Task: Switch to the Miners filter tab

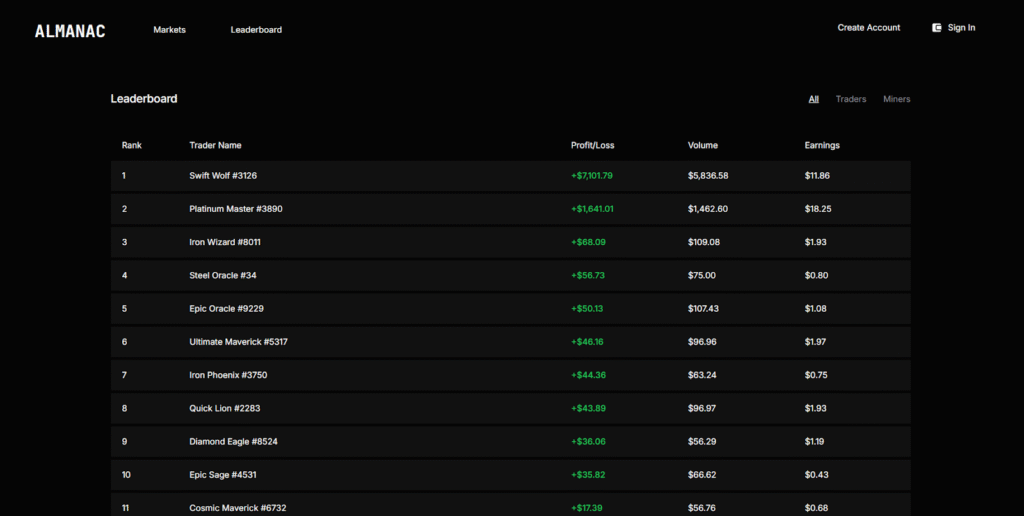Action: coord(896,99)
